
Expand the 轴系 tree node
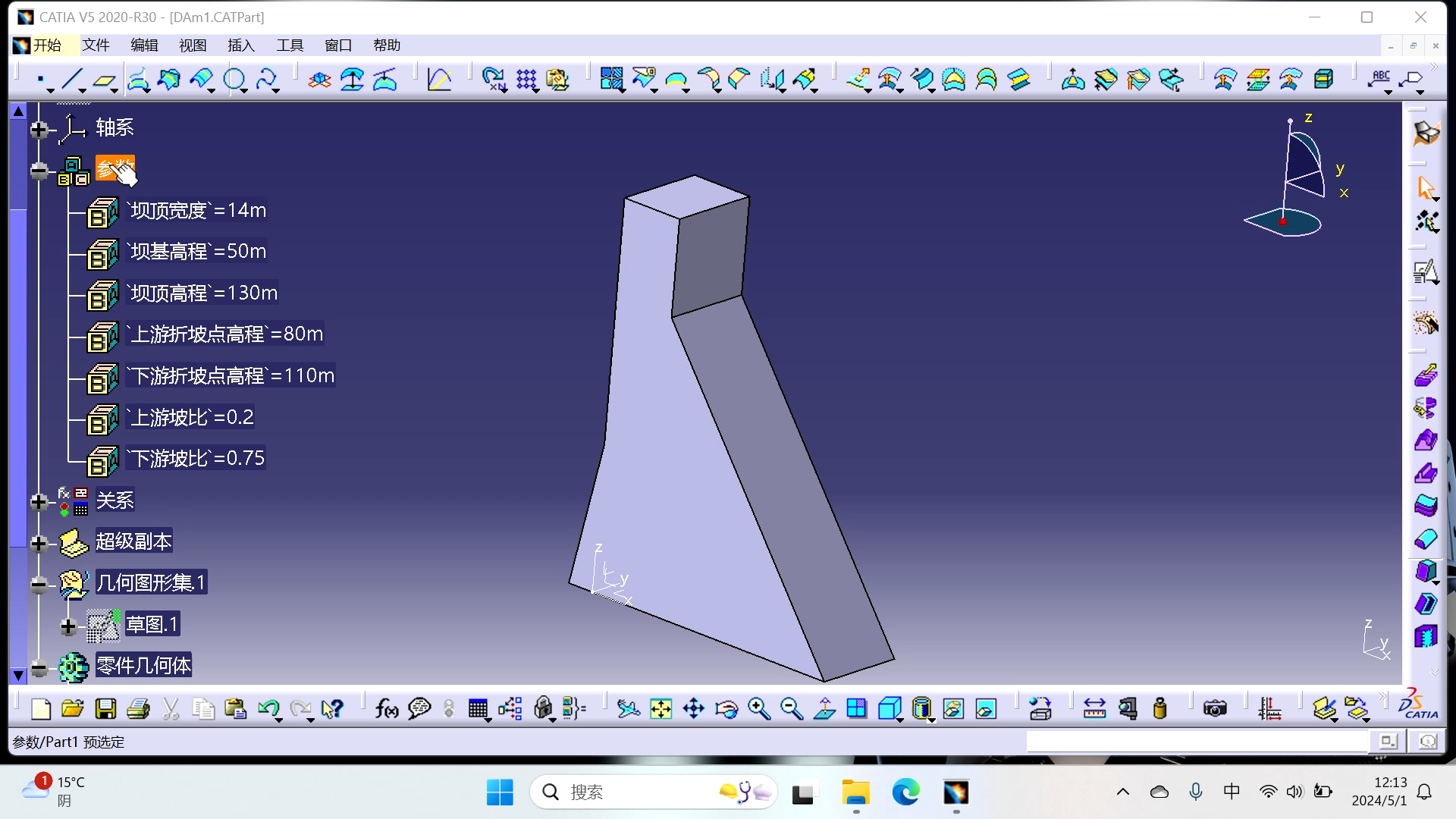[39, 129]
